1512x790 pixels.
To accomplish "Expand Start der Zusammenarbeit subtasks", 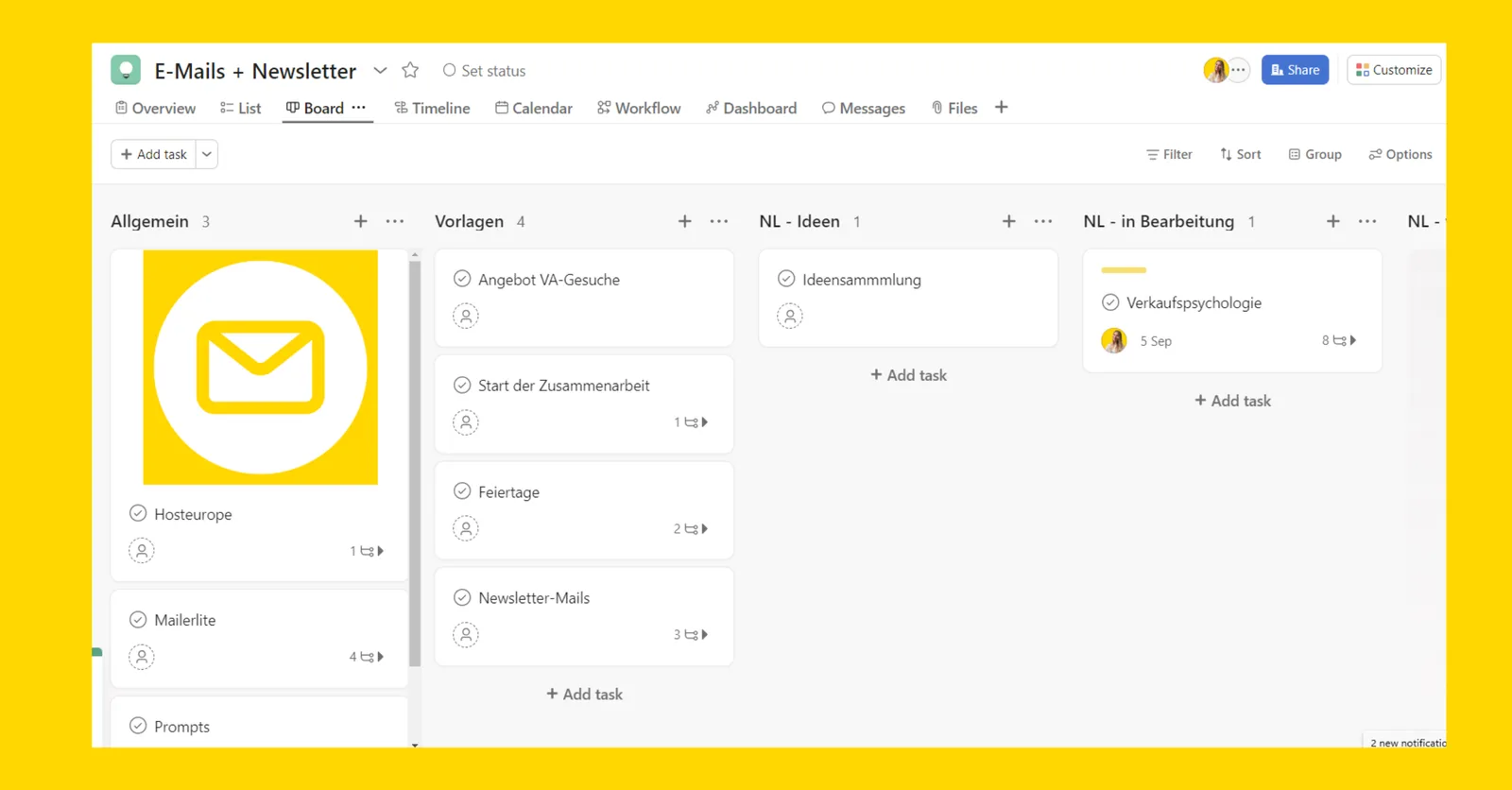I will [x=691, y=422].
